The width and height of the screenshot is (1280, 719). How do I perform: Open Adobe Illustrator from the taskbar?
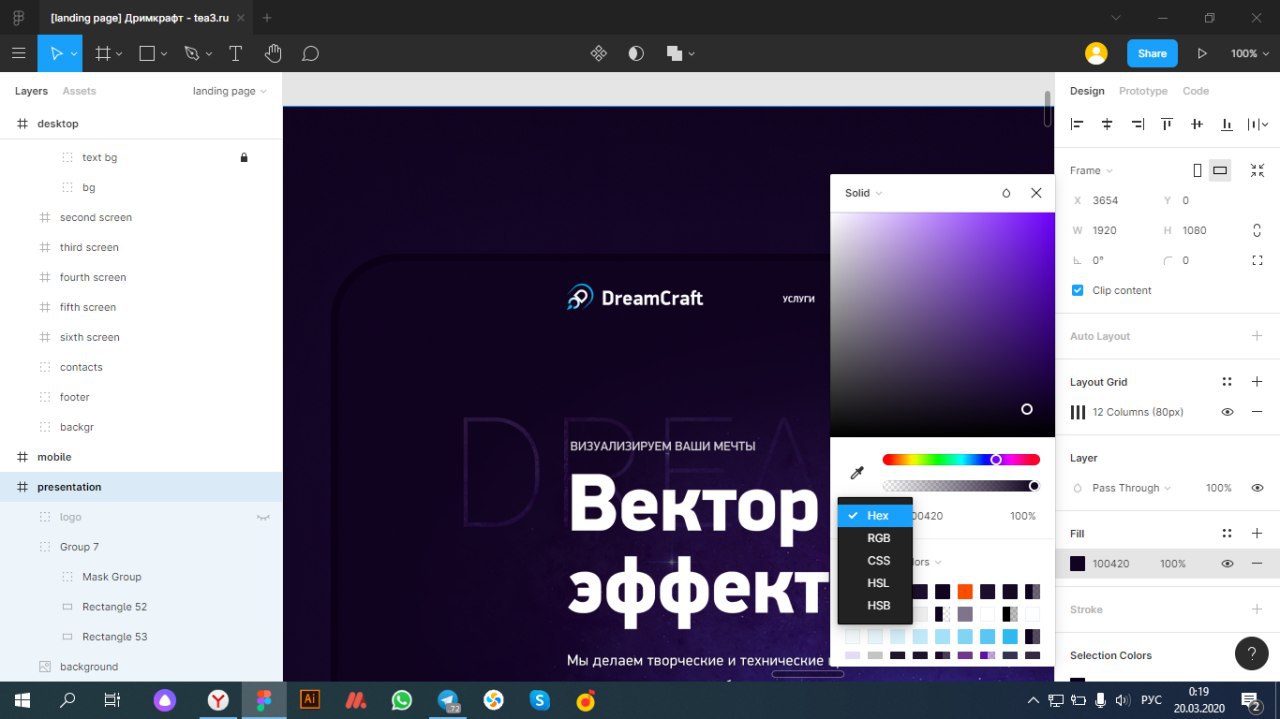[310, 700]
